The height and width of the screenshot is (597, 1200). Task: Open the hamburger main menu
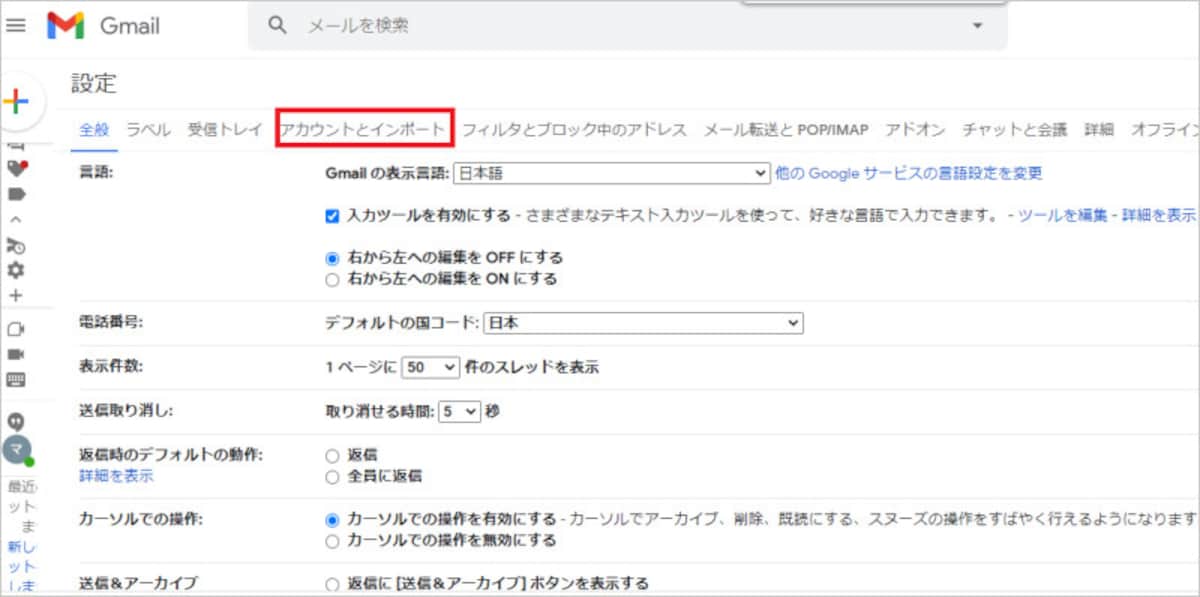(x=16, y=25)
